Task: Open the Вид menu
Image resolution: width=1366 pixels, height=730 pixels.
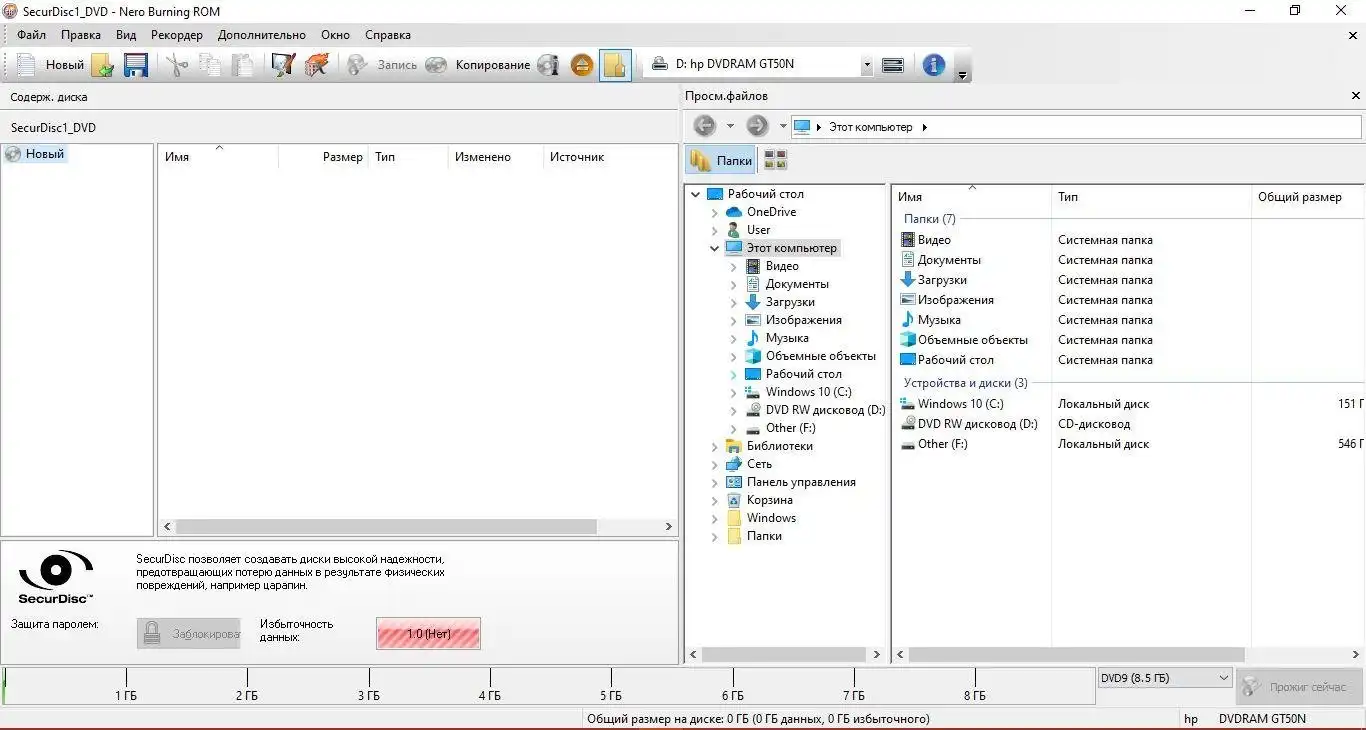Action: tap(126, 35)
